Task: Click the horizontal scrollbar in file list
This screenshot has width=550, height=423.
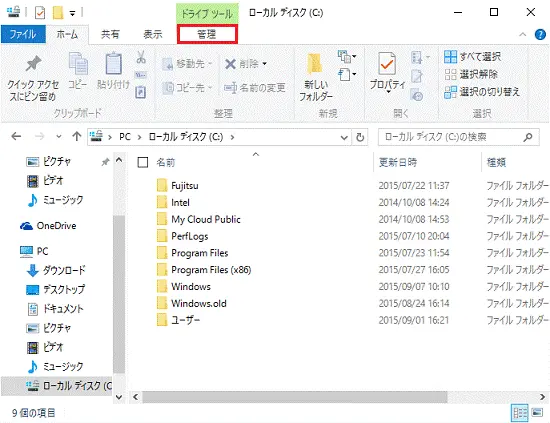Action: [295, 397]
